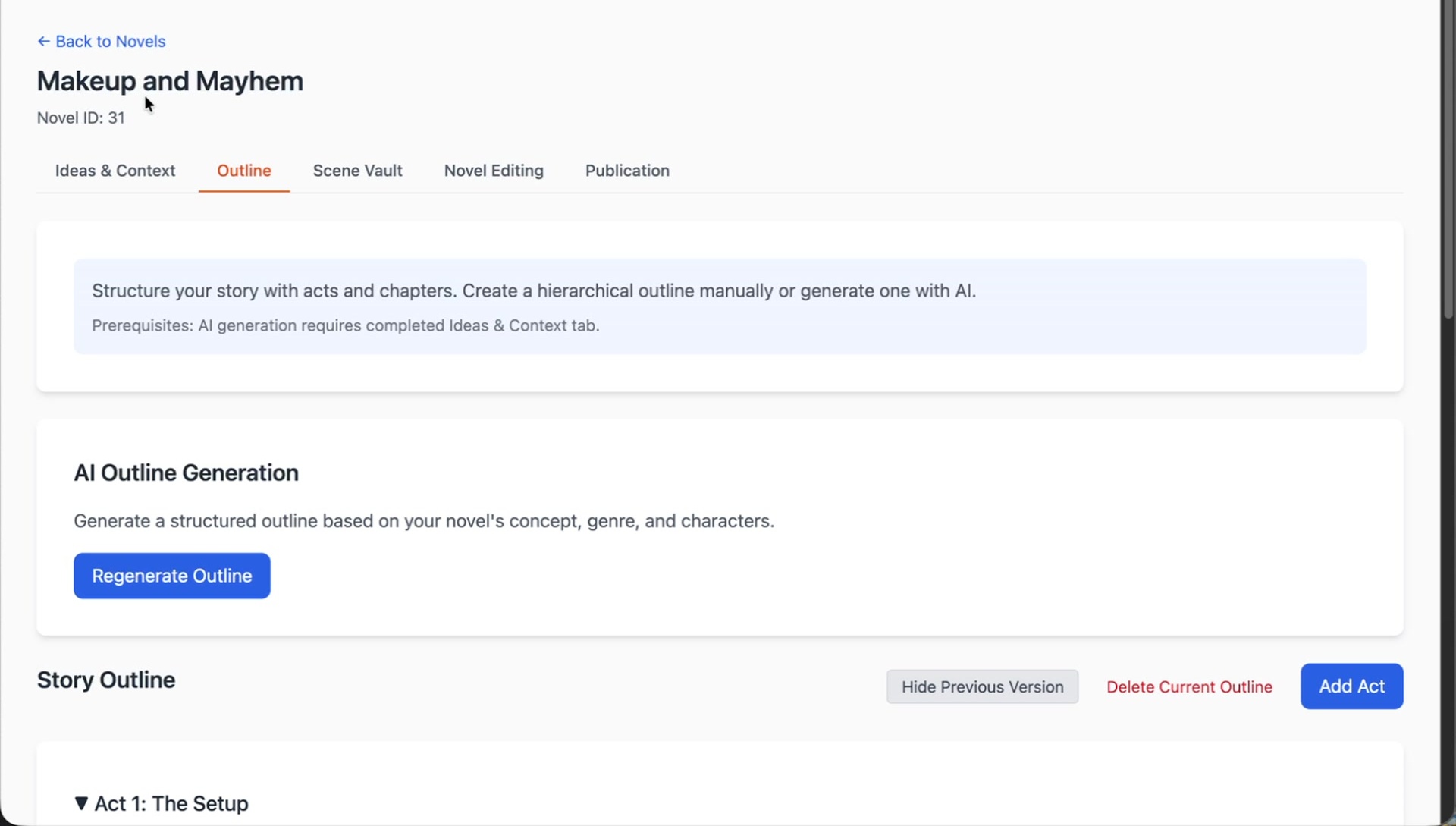Click the Regenerate Outline button
This screenshot has width=1456, height=826.
tap(171, 576)
